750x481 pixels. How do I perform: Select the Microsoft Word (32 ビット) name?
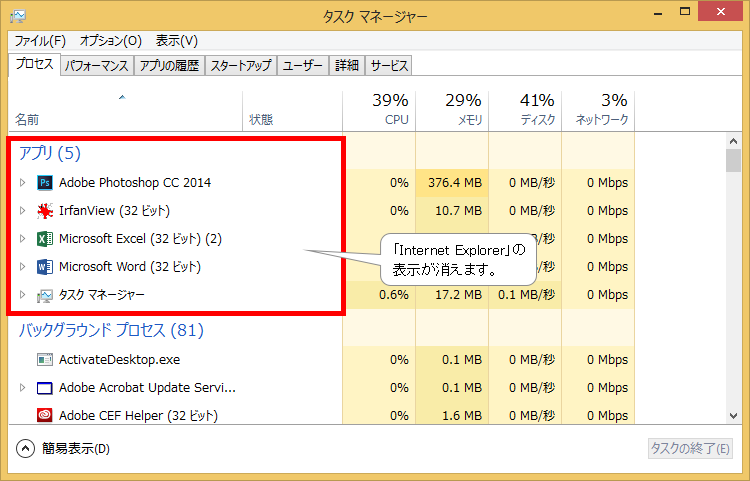130,267
